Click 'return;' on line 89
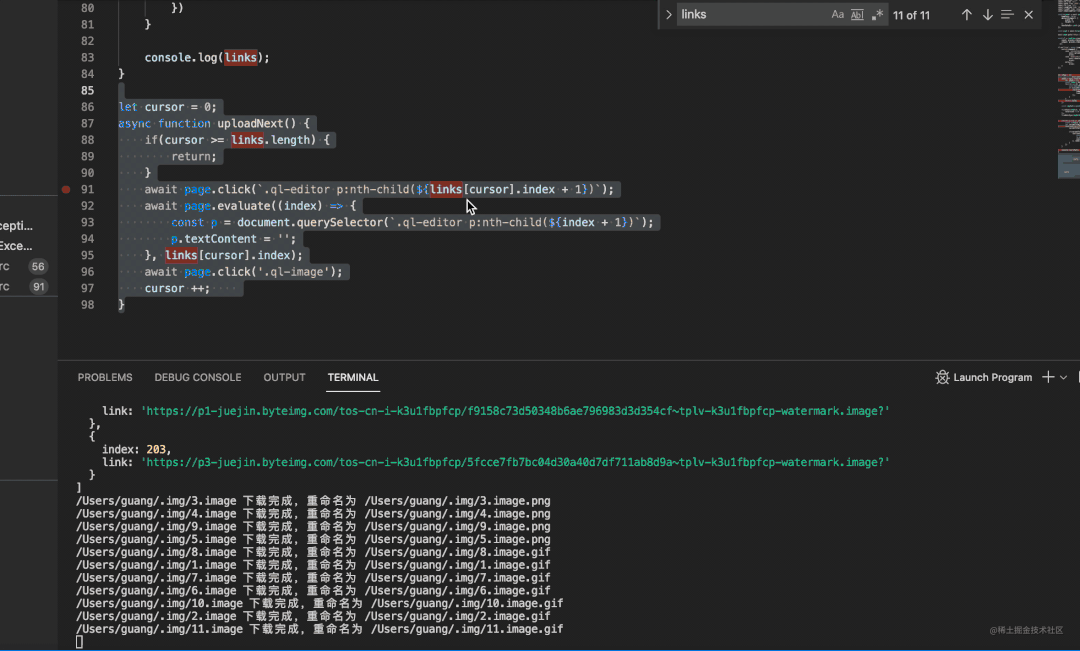 tap(194, 156)
